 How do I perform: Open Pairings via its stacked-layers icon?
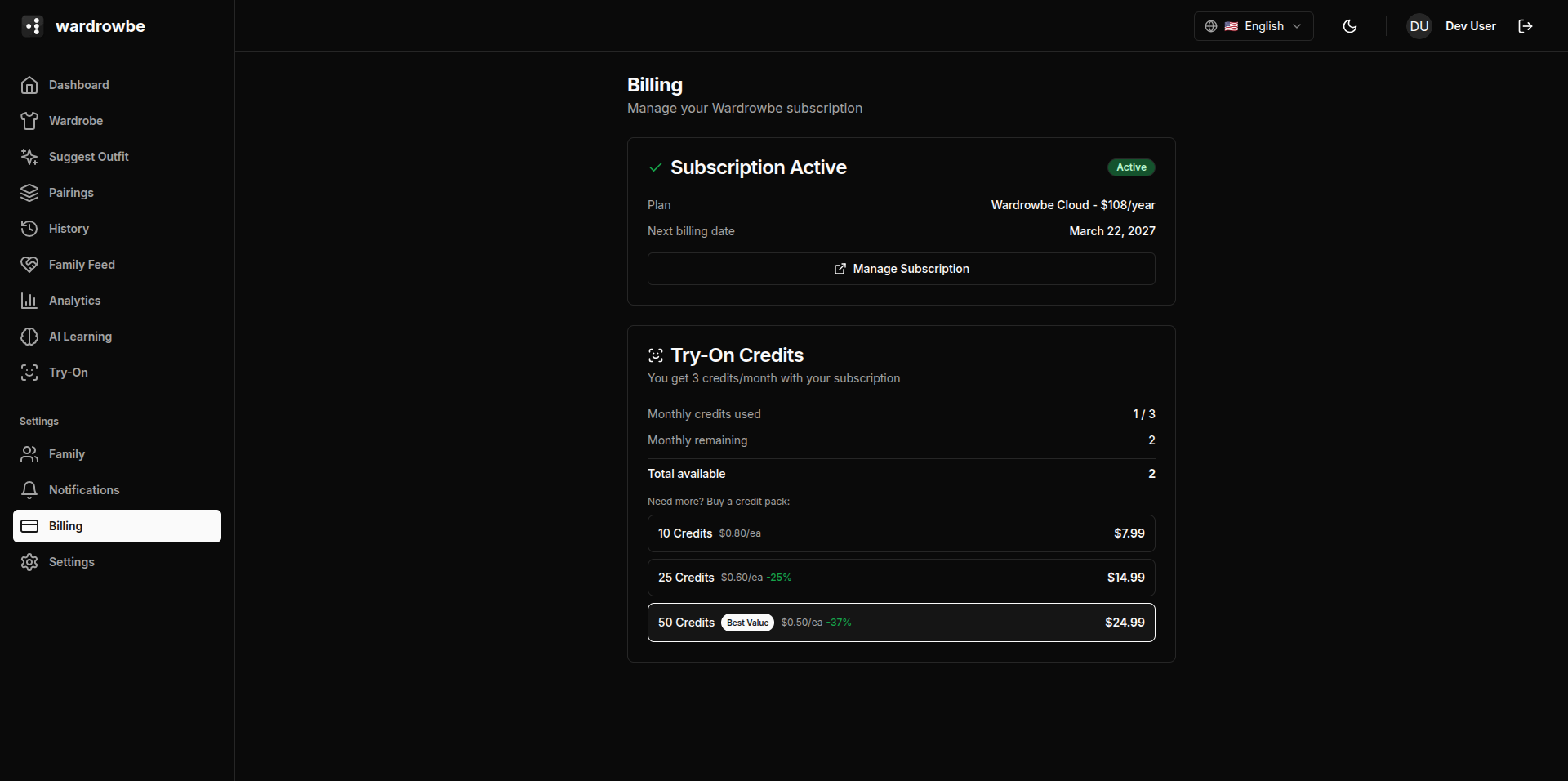29,193
